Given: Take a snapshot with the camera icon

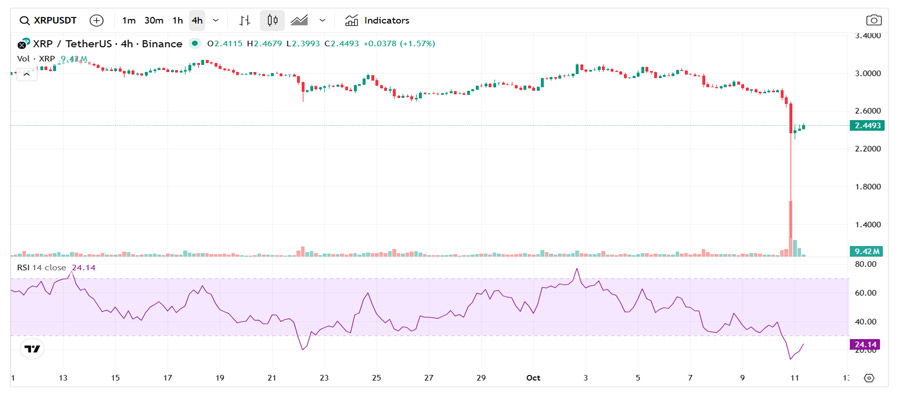Looking at the screenshot, I should tap(873, 20).
